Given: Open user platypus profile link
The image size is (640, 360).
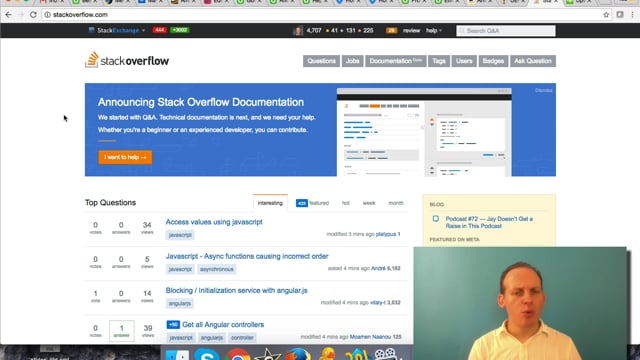Looking at the screenshot, I should coord(386,234).
